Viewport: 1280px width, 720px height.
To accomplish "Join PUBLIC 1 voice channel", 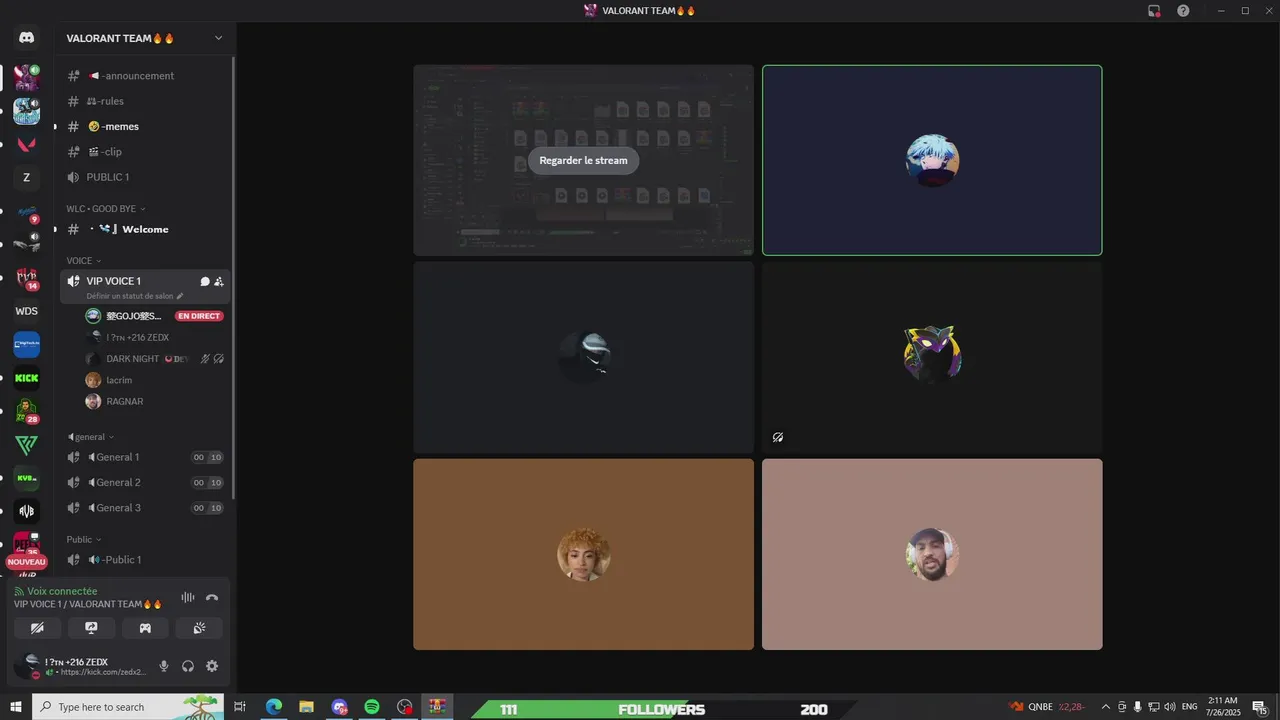I will tap(145, 177).
